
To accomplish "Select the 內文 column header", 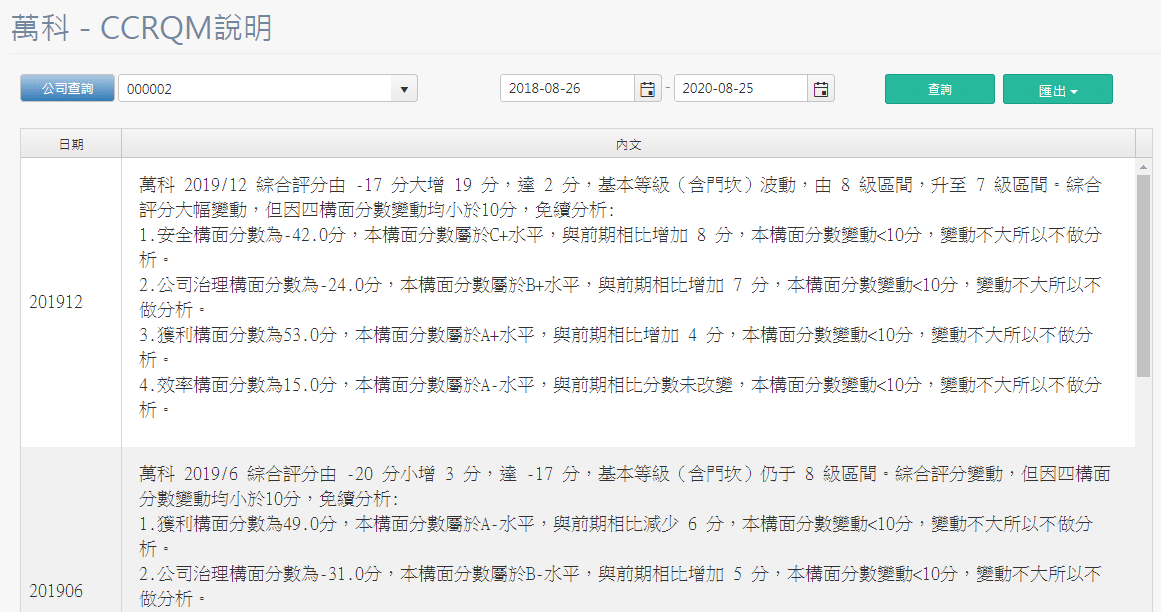I will pyautogui.click(x=628, y=143).
